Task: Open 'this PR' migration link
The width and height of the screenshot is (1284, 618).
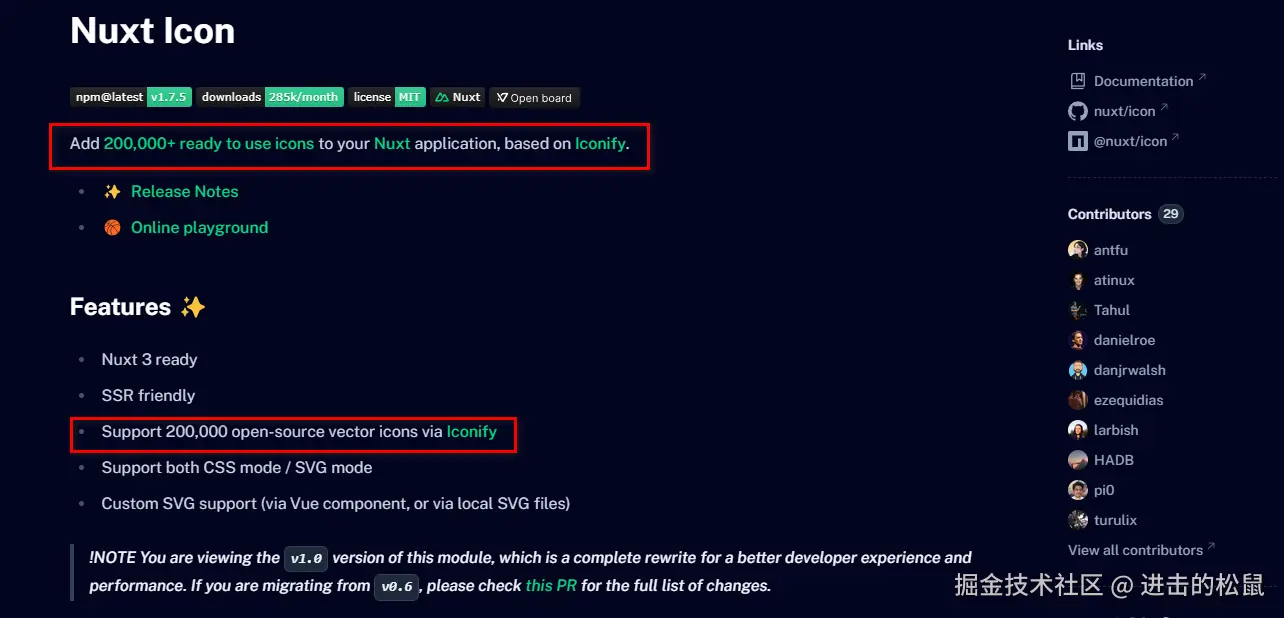Action: [x=551, y=585]
